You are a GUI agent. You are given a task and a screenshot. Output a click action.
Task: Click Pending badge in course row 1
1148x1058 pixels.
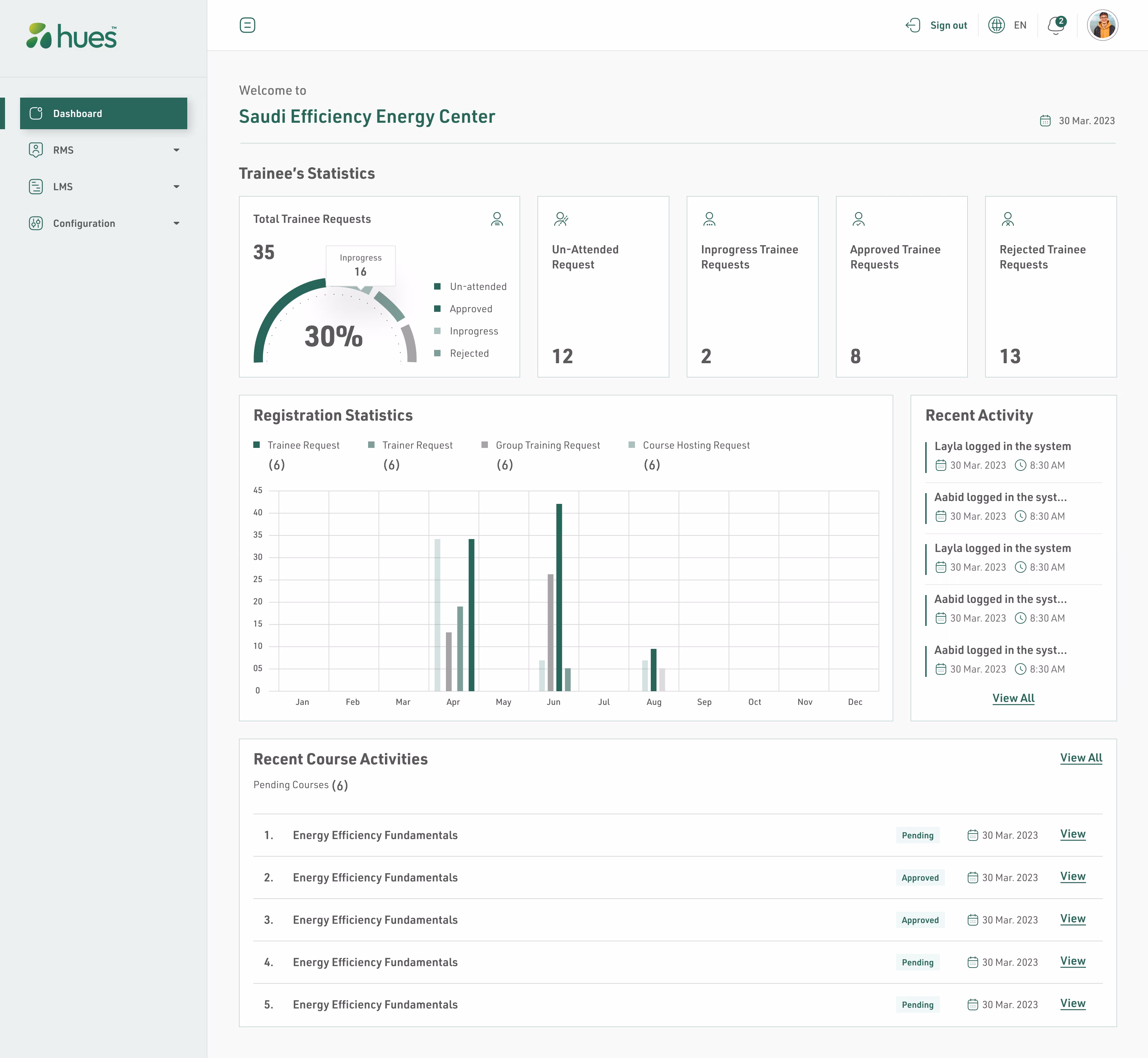point(917,835)
